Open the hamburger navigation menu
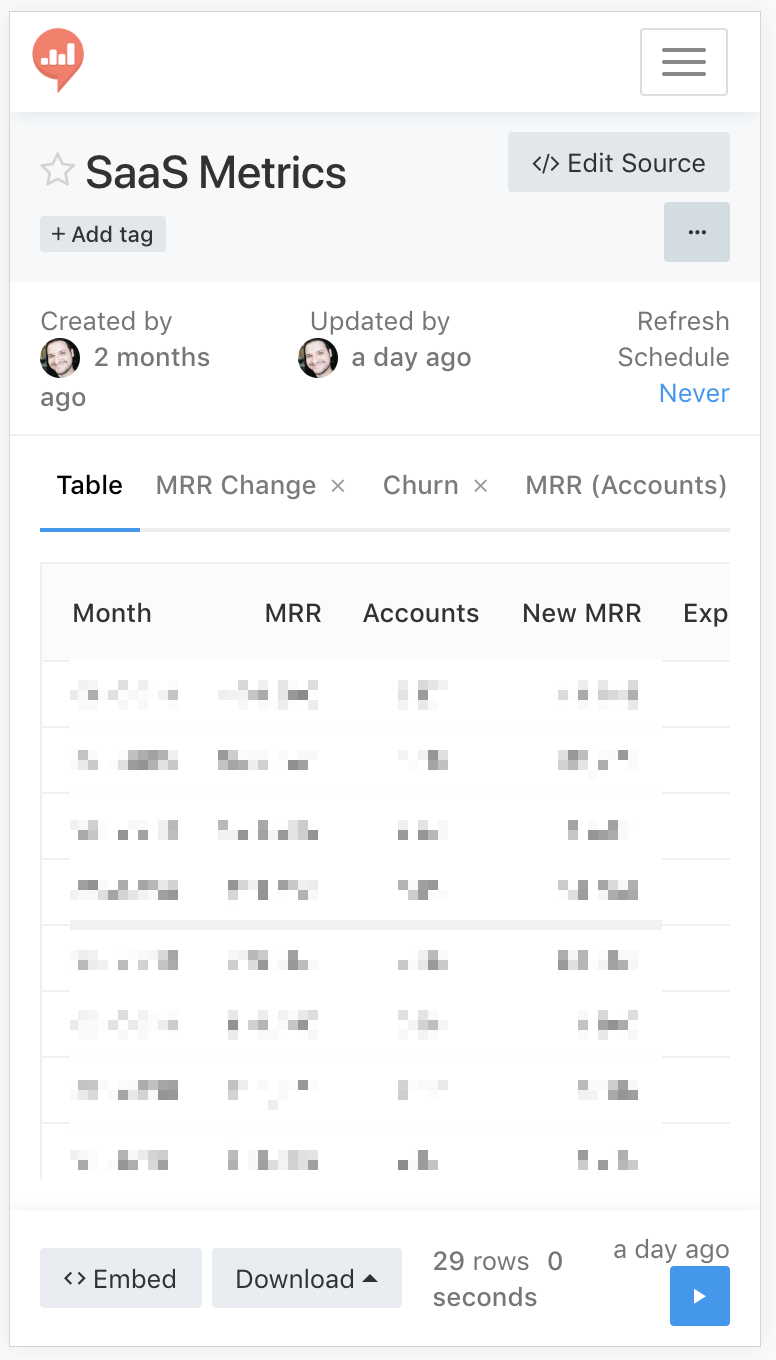The height and width of the screenshot is (1360, 776). pos(684,62)
